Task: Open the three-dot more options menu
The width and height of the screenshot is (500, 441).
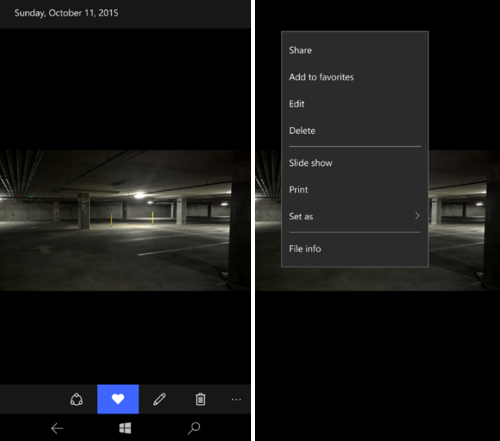Action: pyautogui.click(x=236, y=399)
